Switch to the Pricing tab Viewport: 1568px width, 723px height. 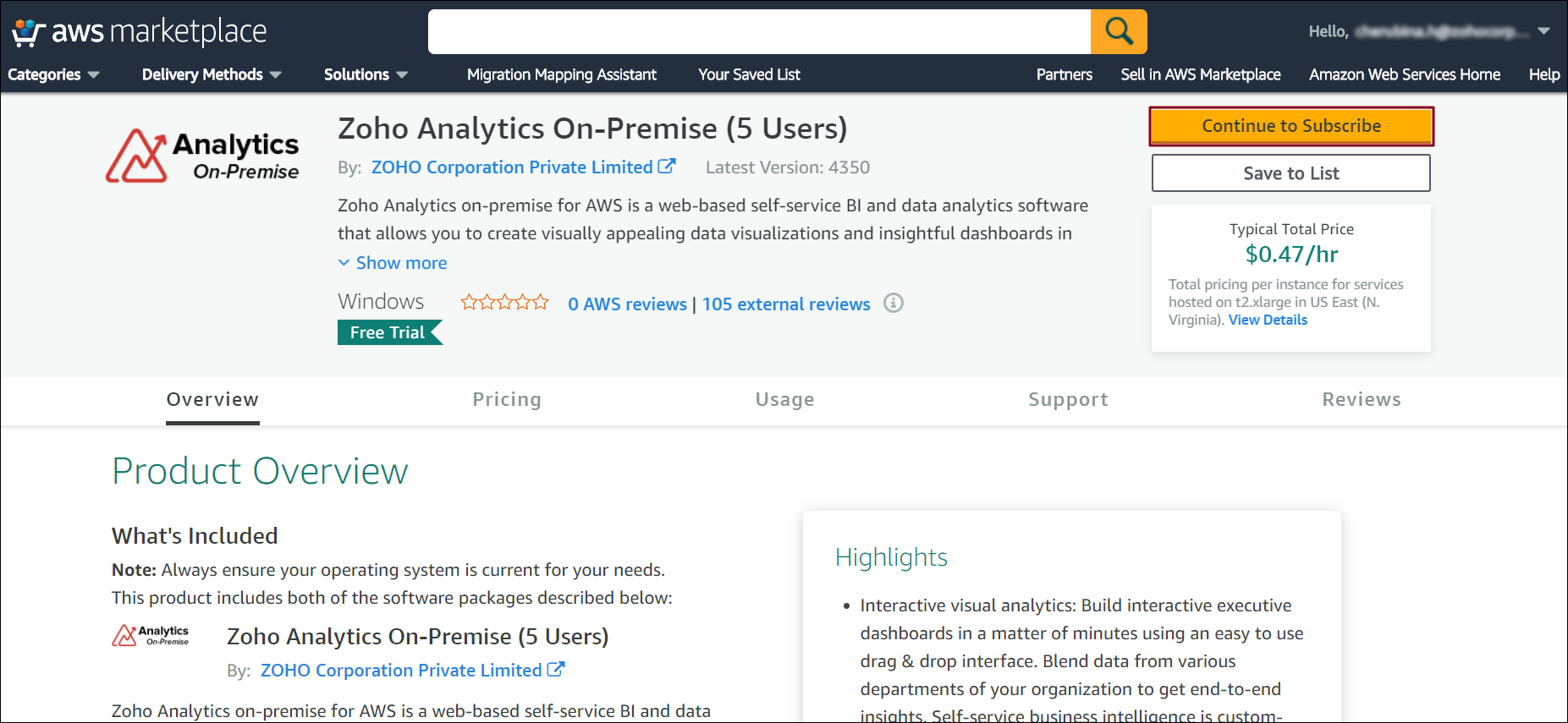tap(506, 400)
